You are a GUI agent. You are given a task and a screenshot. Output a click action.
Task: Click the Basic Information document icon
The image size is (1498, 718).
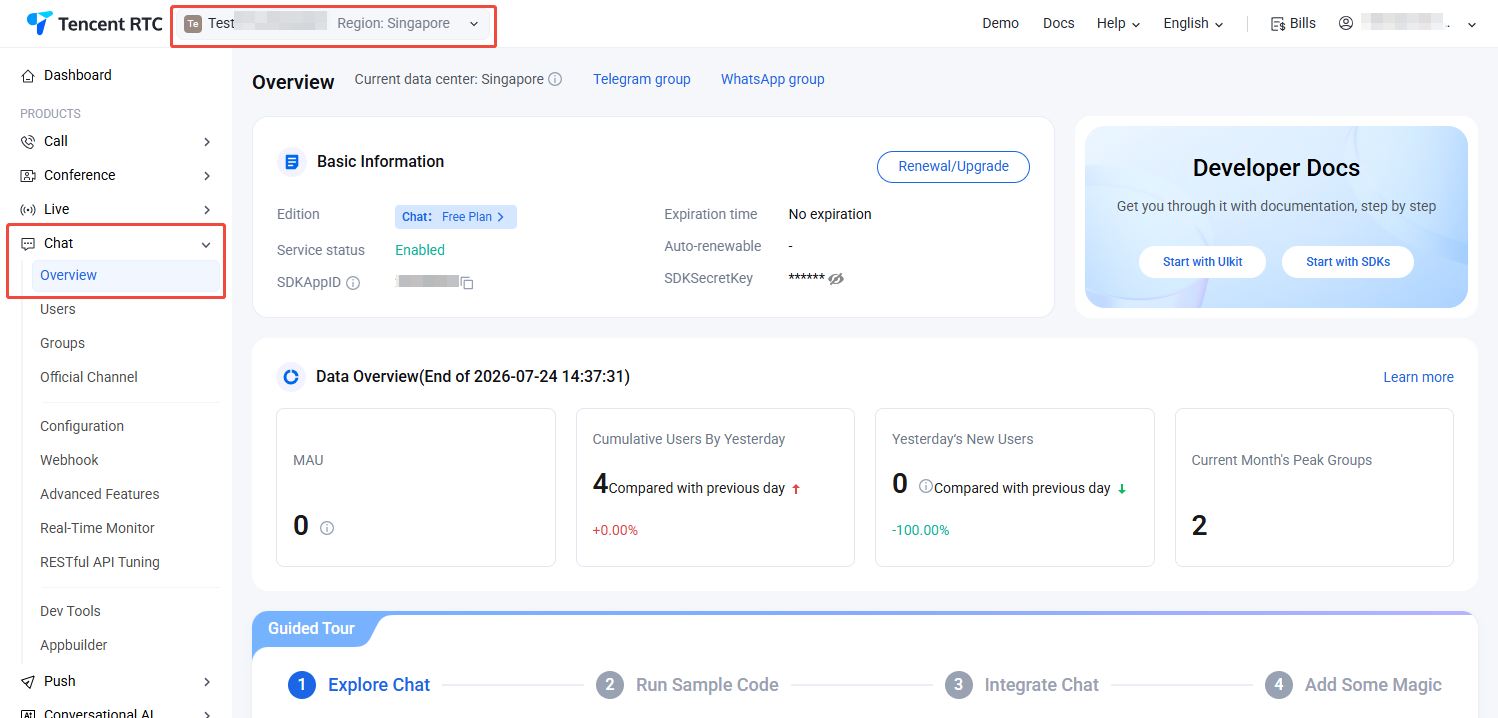(x=291, y=161)
